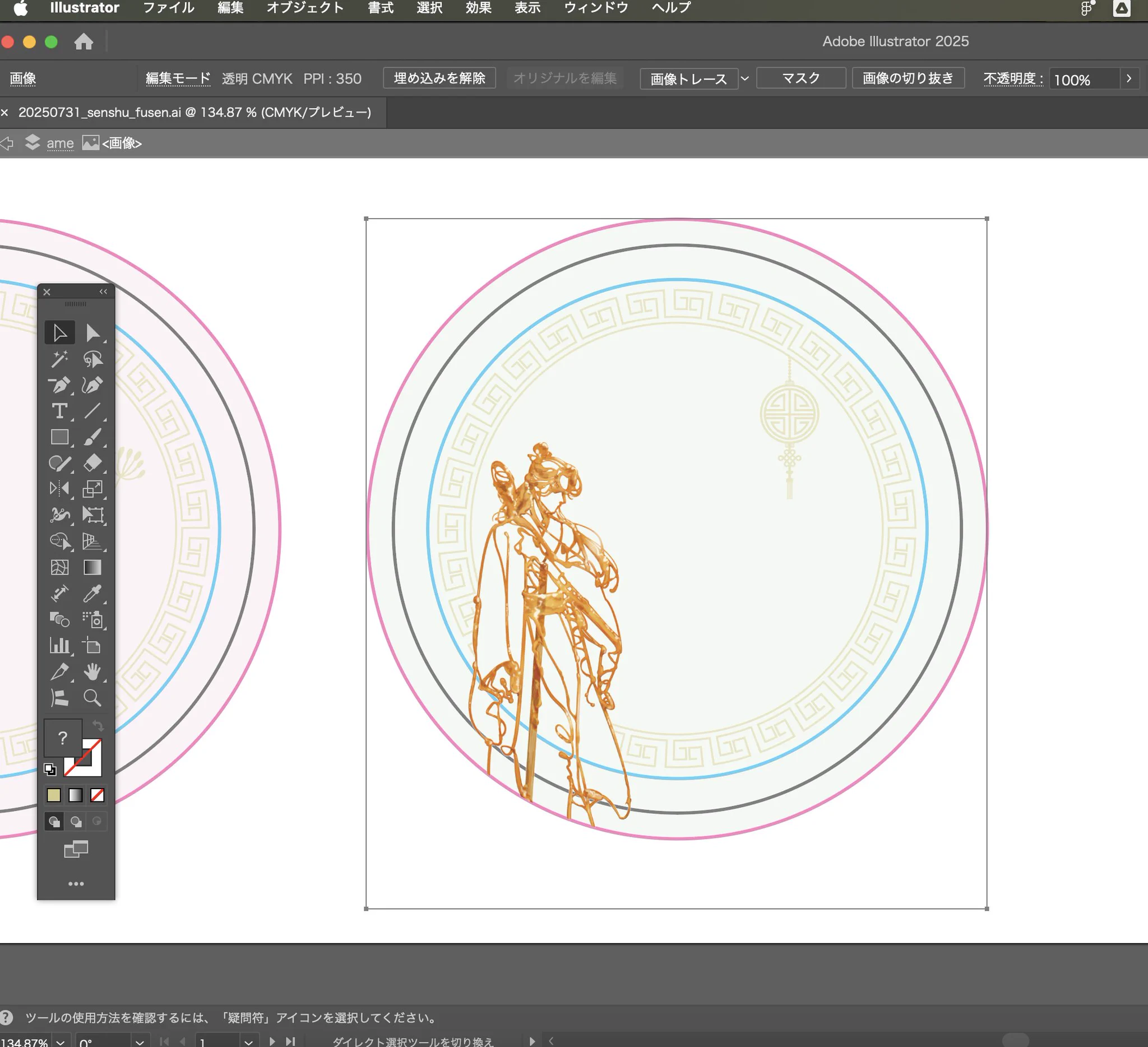Select the Line Segment tool

[92, 411]
